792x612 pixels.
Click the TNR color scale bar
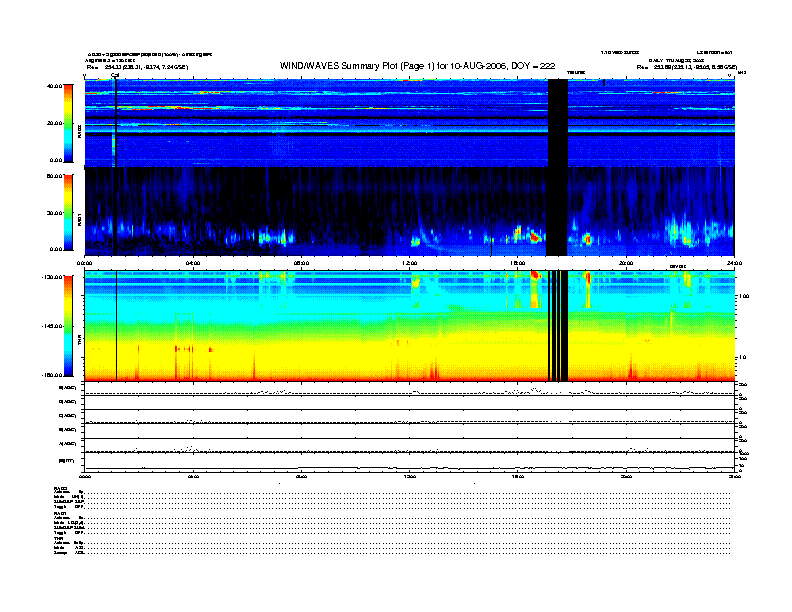(68, 326)
